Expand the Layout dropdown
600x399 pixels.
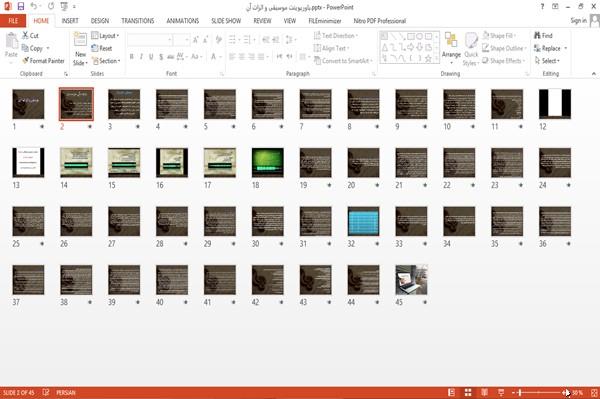105,36
